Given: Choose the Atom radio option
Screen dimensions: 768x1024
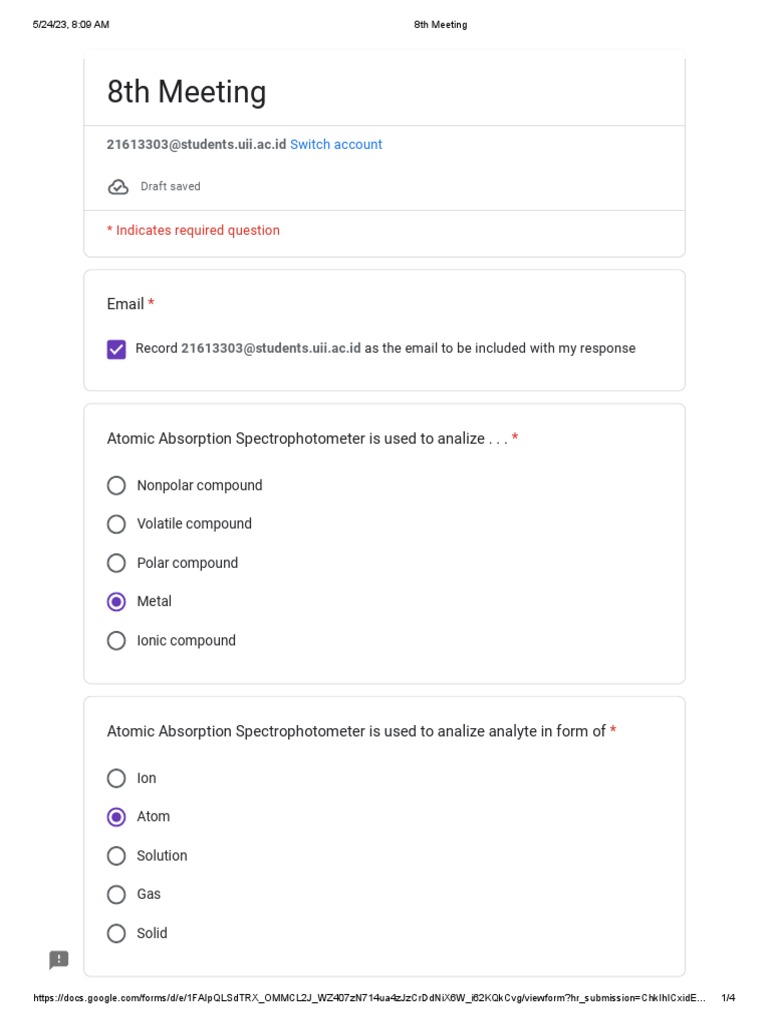Looking at the screenshot, I should coord(117,817).
